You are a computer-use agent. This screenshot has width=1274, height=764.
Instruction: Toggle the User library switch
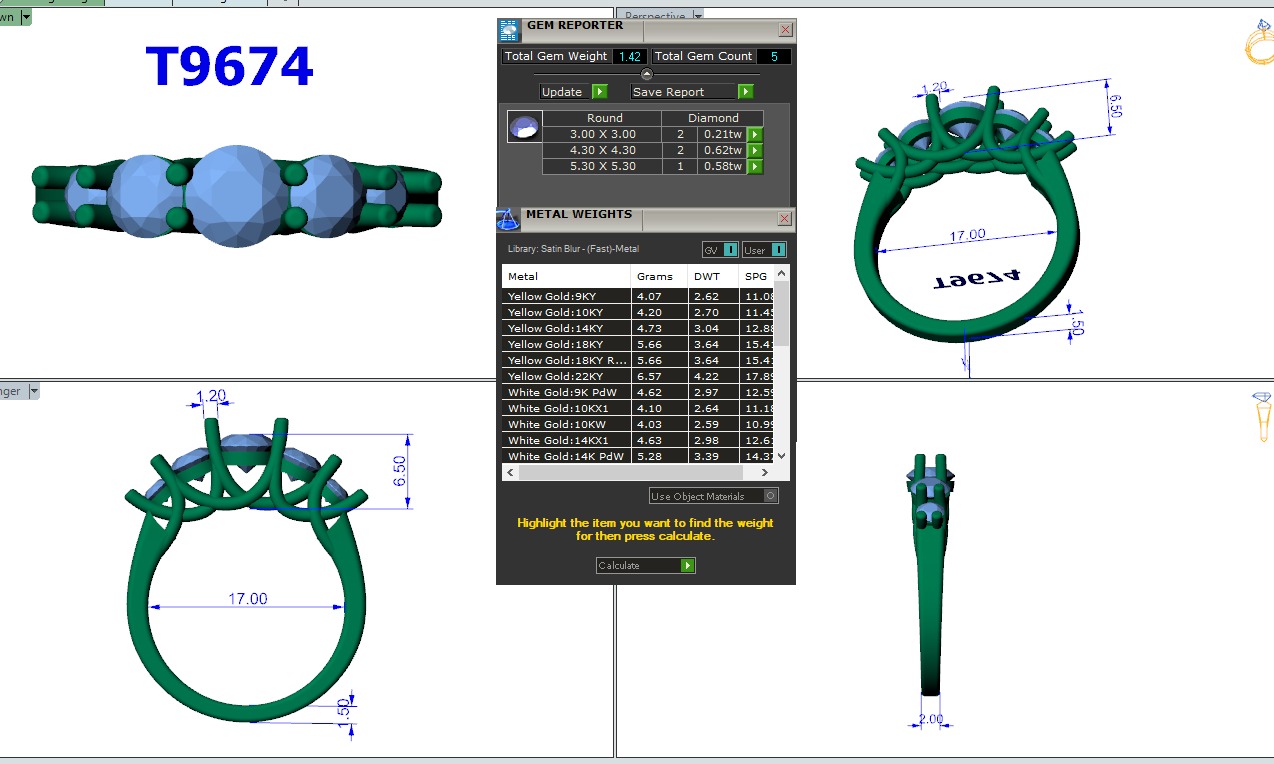tap(764, 250)
